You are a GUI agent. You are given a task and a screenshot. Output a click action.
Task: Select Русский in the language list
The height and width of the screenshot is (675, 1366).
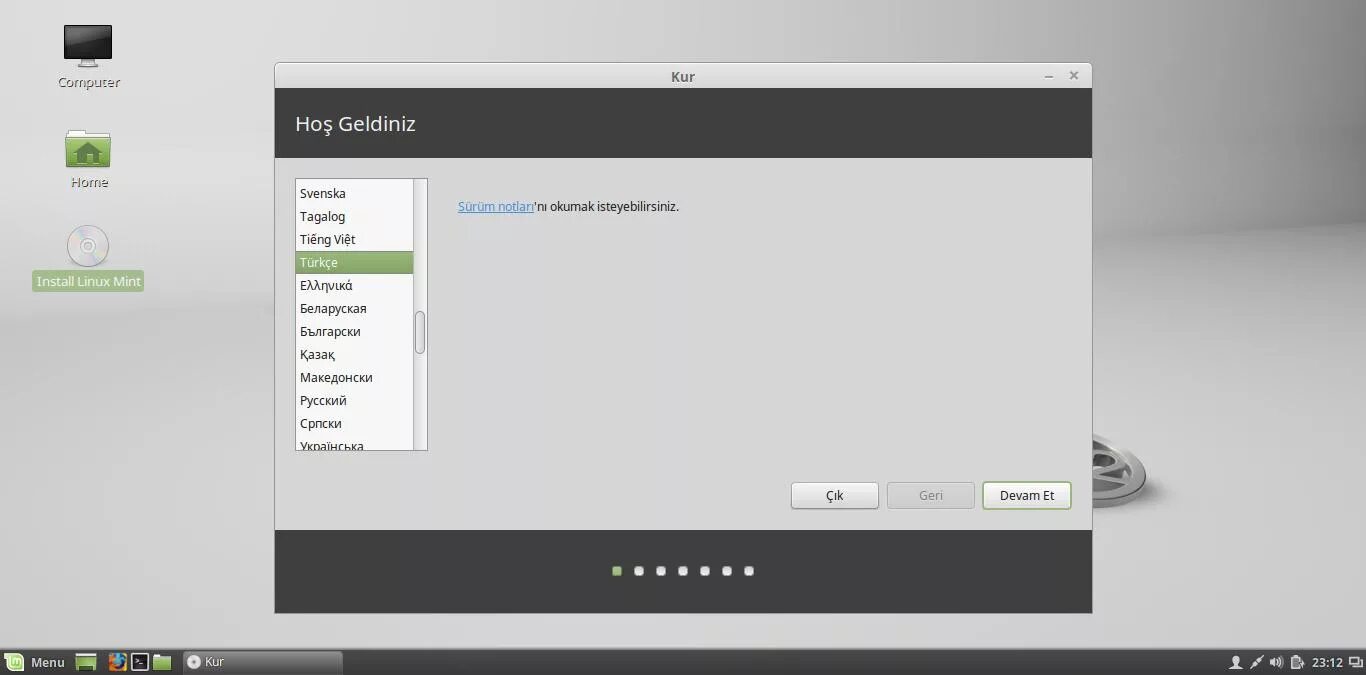(x=354, y=400)
